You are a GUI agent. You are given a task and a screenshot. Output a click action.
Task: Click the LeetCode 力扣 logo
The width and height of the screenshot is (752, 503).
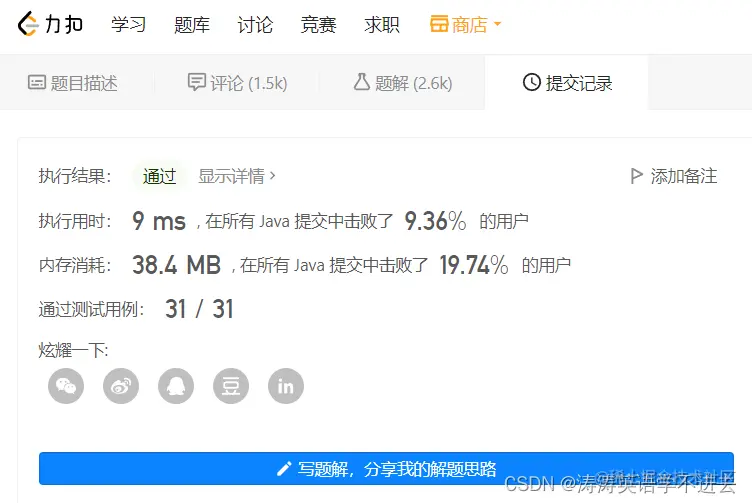pyautogui.click(x=50, y=24)
